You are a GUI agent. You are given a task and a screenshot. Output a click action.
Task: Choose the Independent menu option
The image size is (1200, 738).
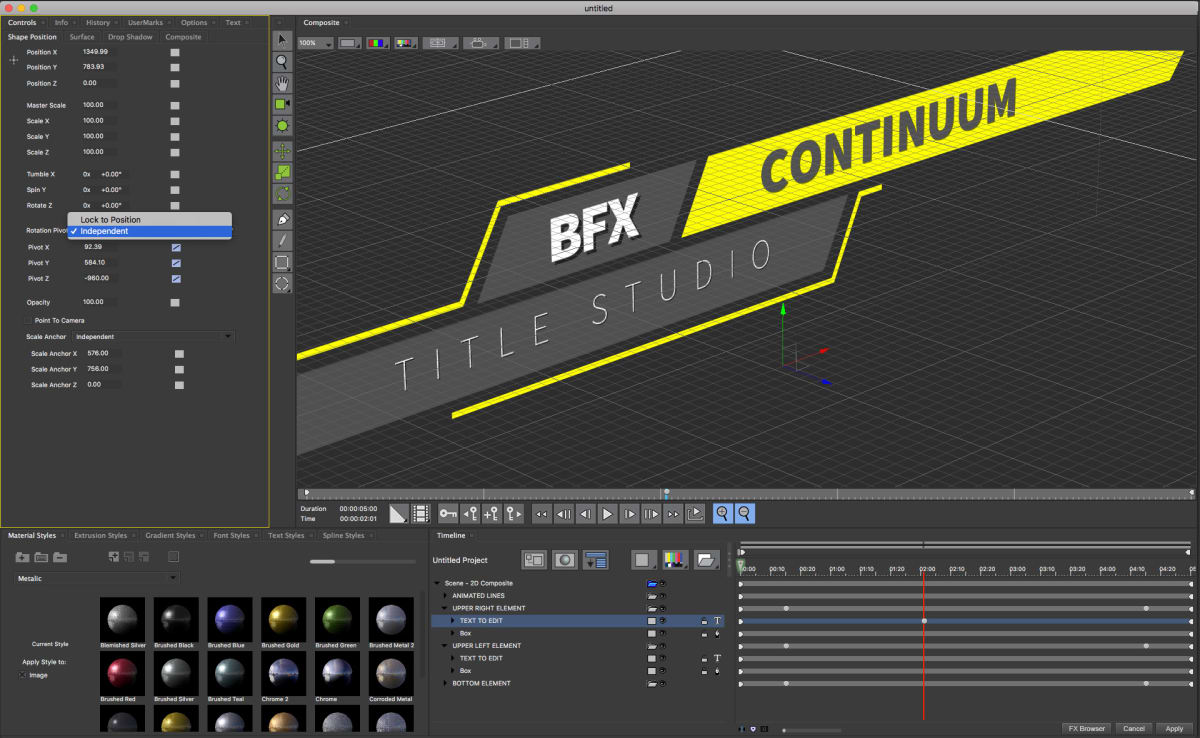click(149, 231)
